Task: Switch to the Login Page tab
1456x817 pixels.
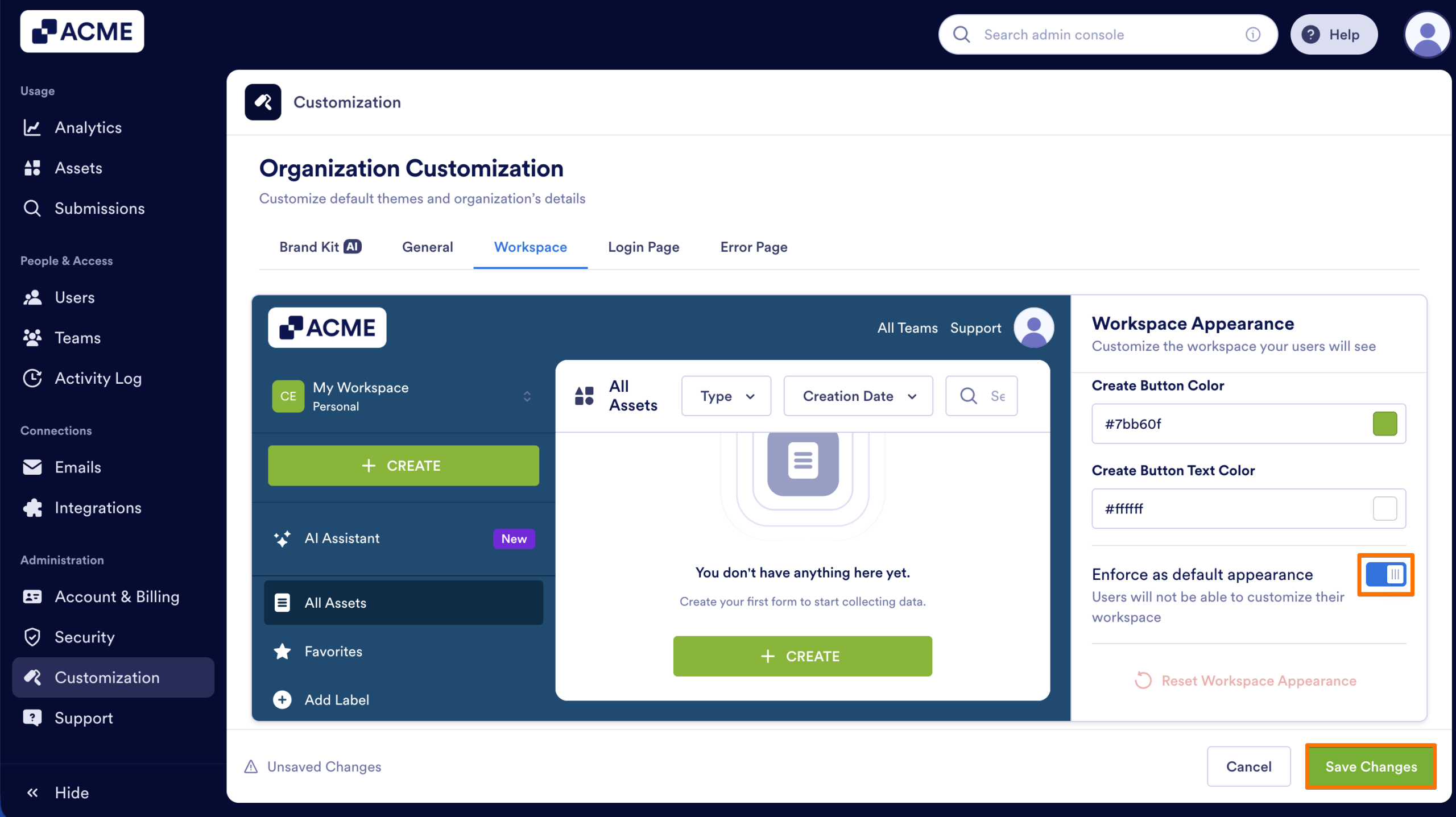Action: click(x=643, y=247)
